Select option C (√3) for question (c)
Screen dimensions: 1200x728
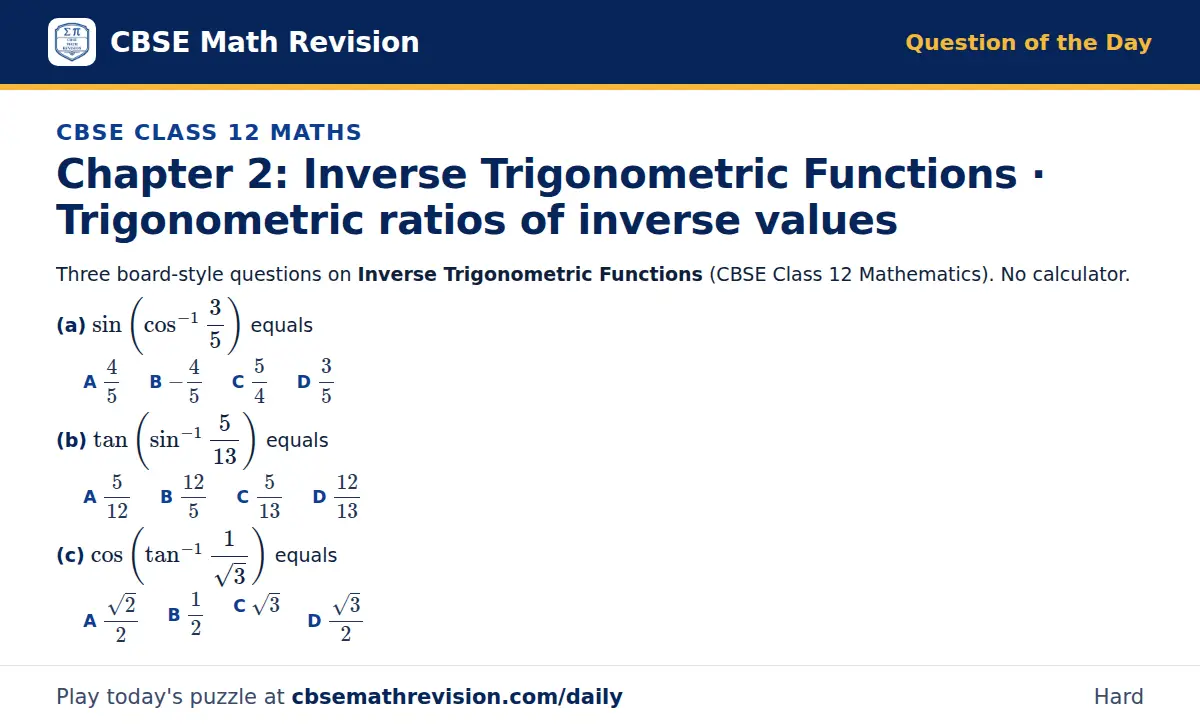[257, 605]
